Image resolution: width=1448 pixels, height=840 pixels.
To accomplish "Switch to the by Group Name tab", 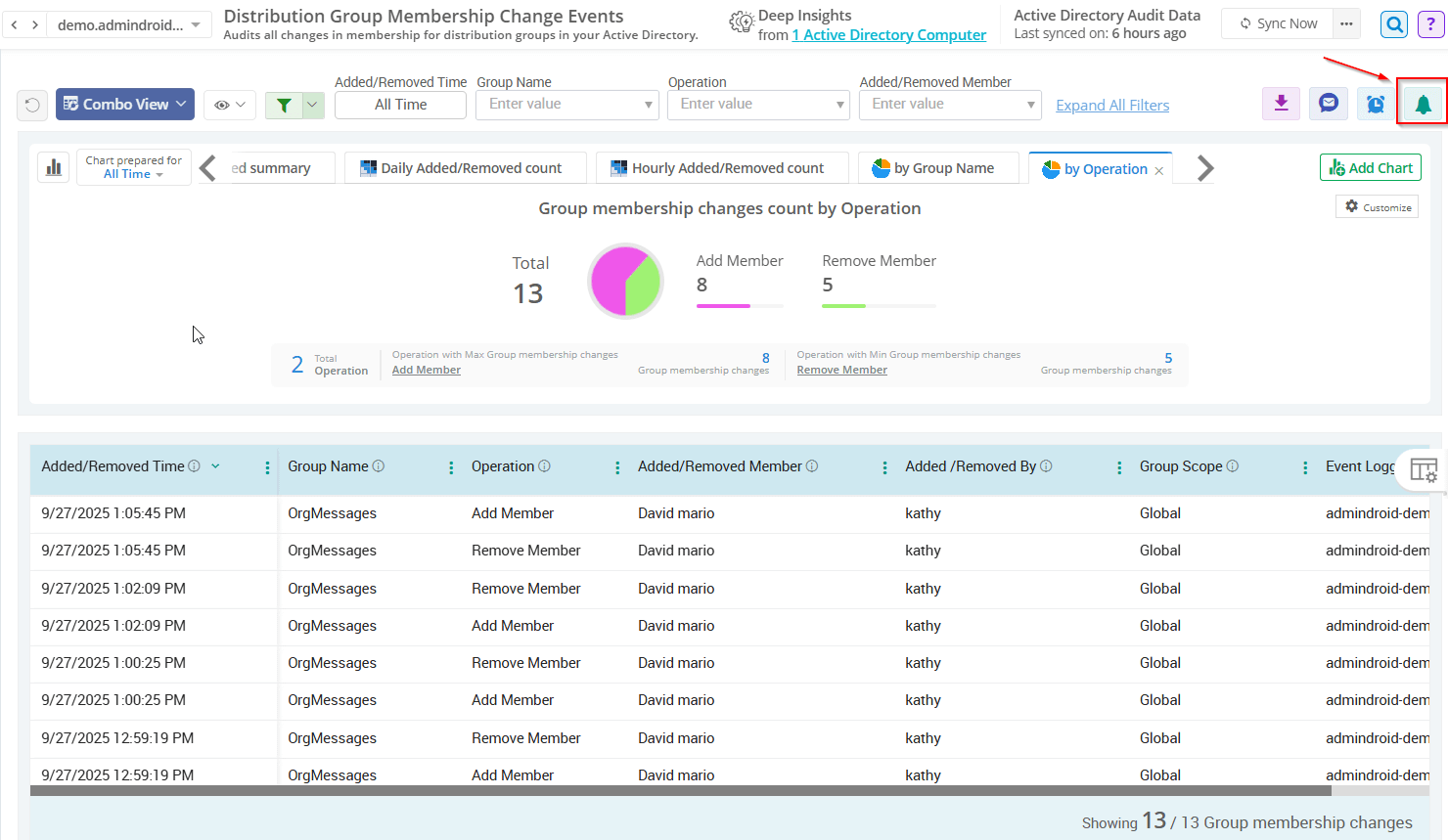I will [933, 168].
